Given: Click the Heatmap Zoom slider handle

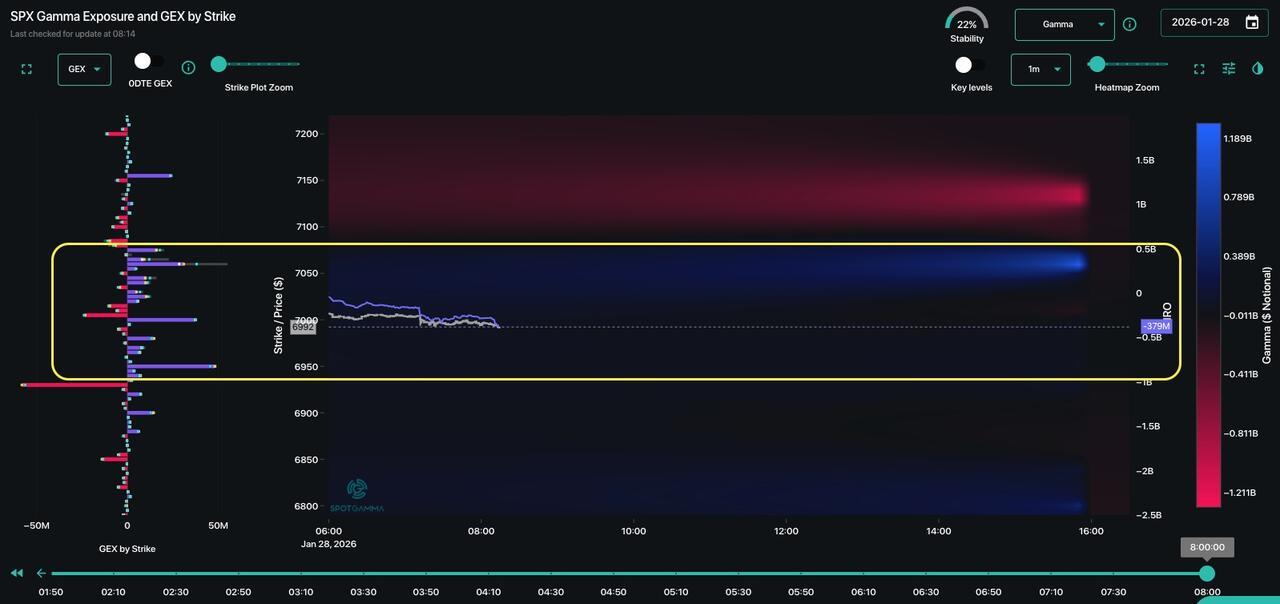Looking at the screenshot, I should tap(1097, 65).
